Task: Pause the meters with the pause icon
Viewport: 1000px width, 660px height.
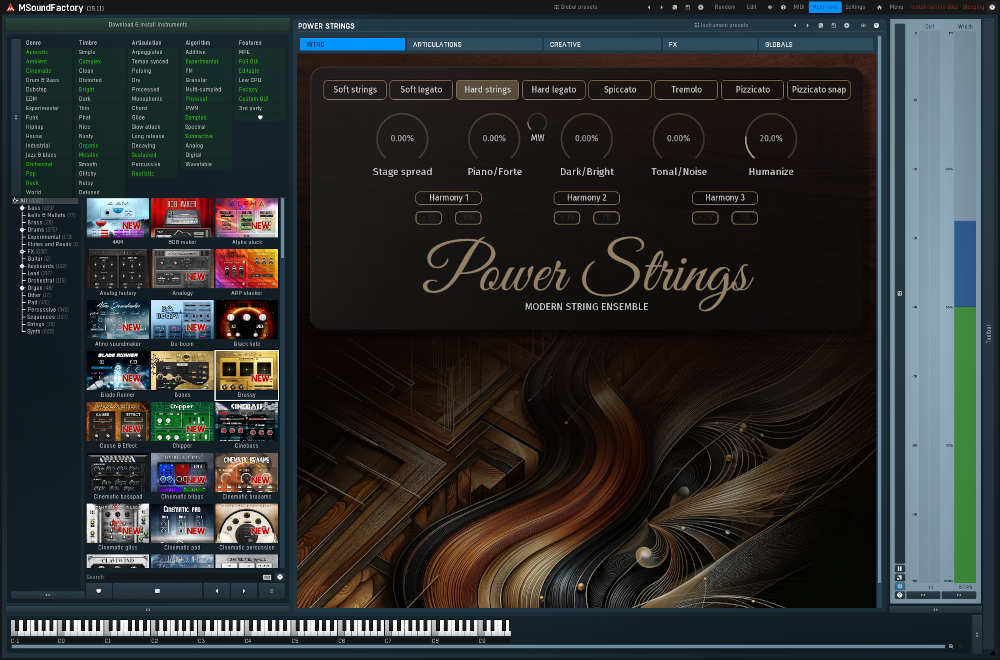Action: click(899, 568)
